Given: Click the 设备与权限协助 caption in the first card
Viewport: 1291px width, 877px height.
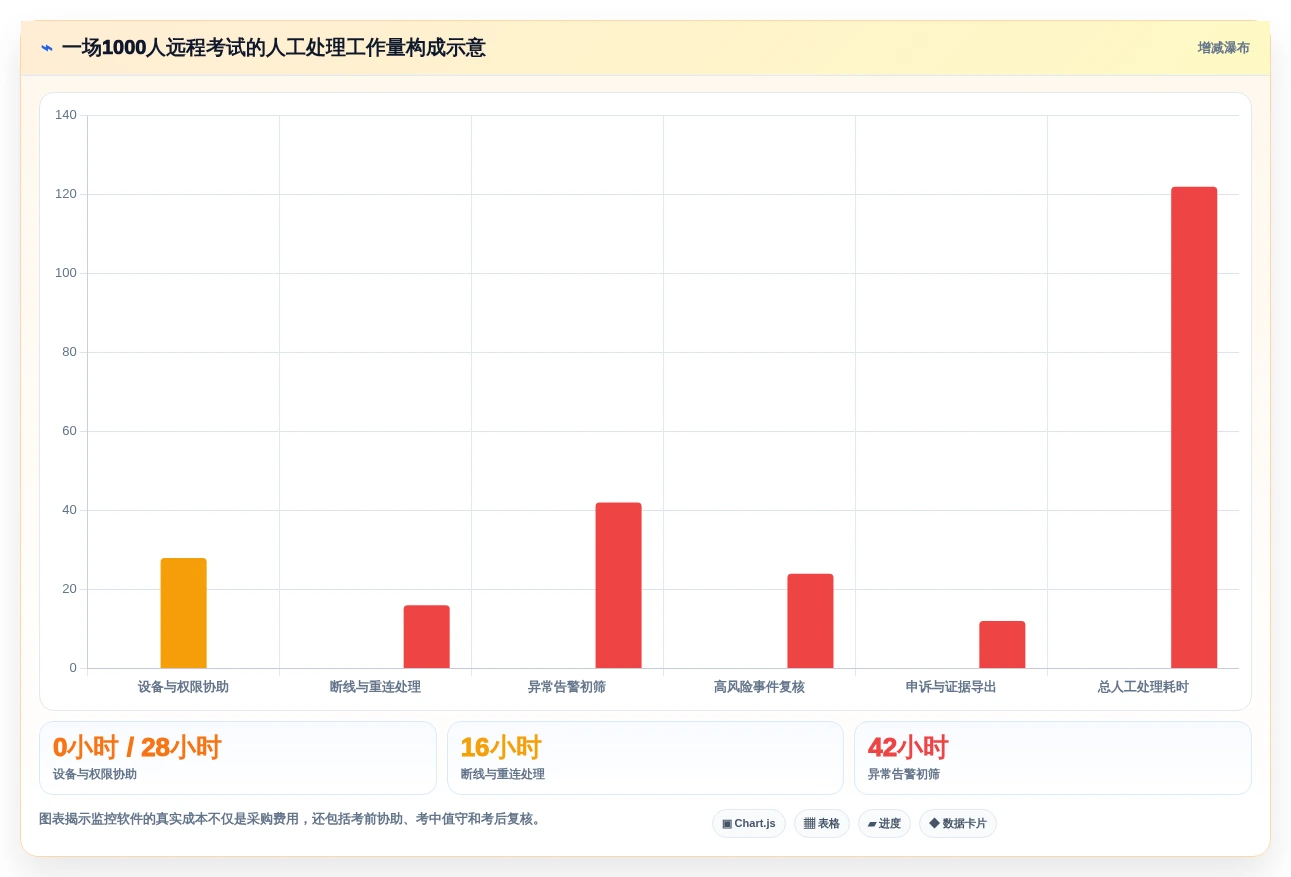Looking at the screenshot, I should 95,774.
